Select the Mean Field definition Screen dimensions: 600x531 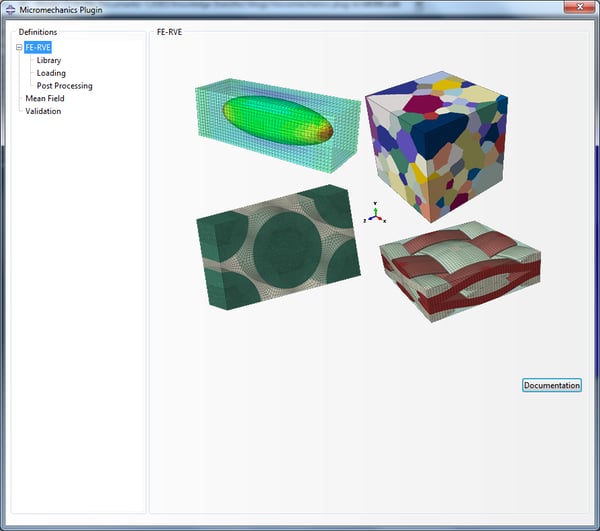[x=45, y=98]
